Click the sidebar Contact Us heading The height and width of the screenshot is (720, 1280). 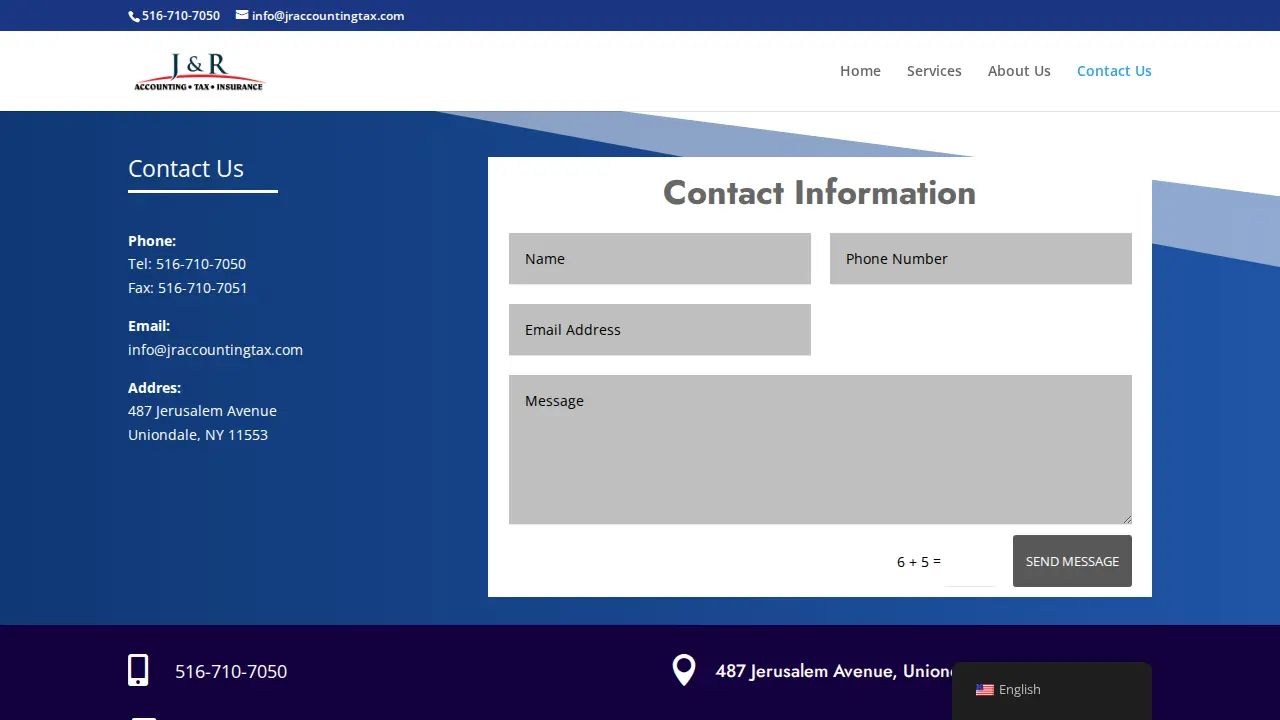(x=186, y=168)
